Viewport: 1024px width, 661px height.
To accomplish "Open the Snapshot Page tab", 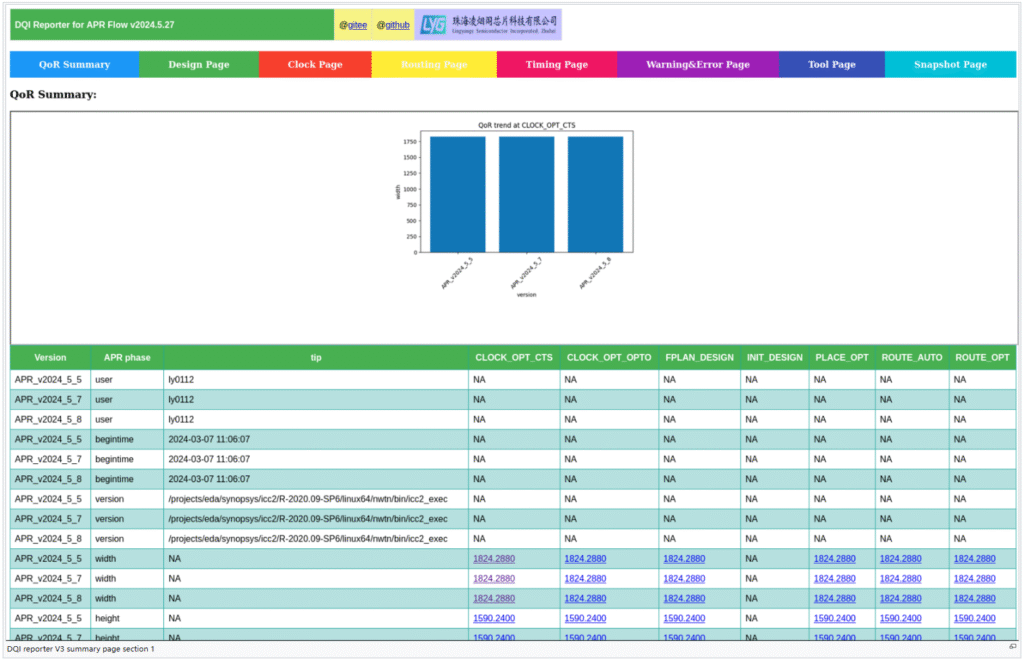I will pyautogui.click(x=950, y=64).
